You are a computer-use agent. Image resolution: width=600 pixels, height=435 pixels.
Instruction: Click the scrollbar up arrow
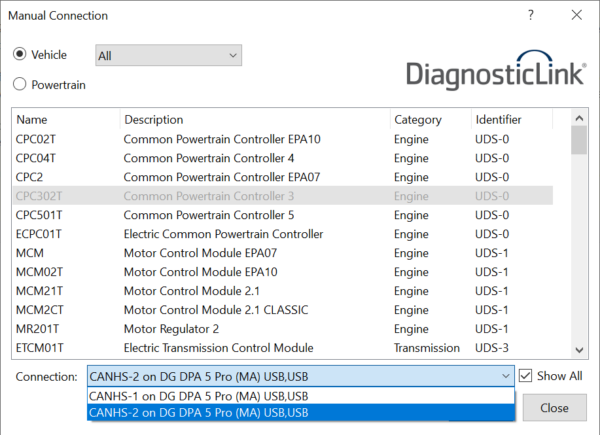579,118
